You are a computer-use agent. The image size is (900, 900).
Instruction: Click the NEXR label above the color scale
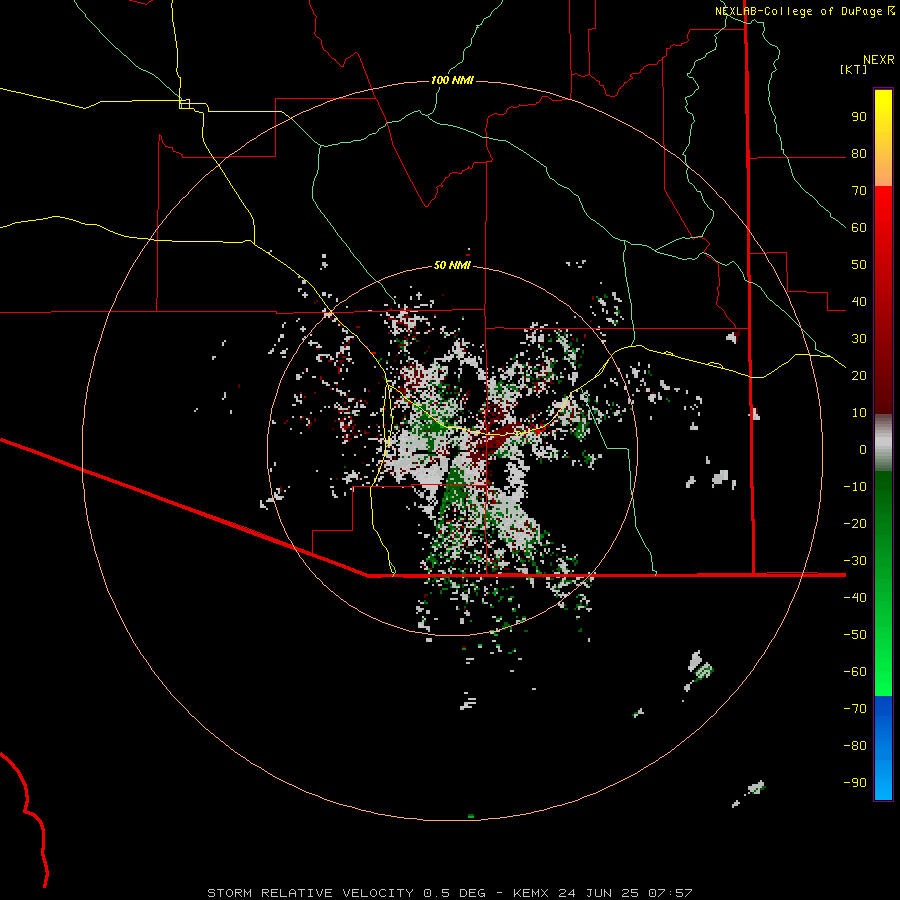pyautogui.click(x=878, y=60)
